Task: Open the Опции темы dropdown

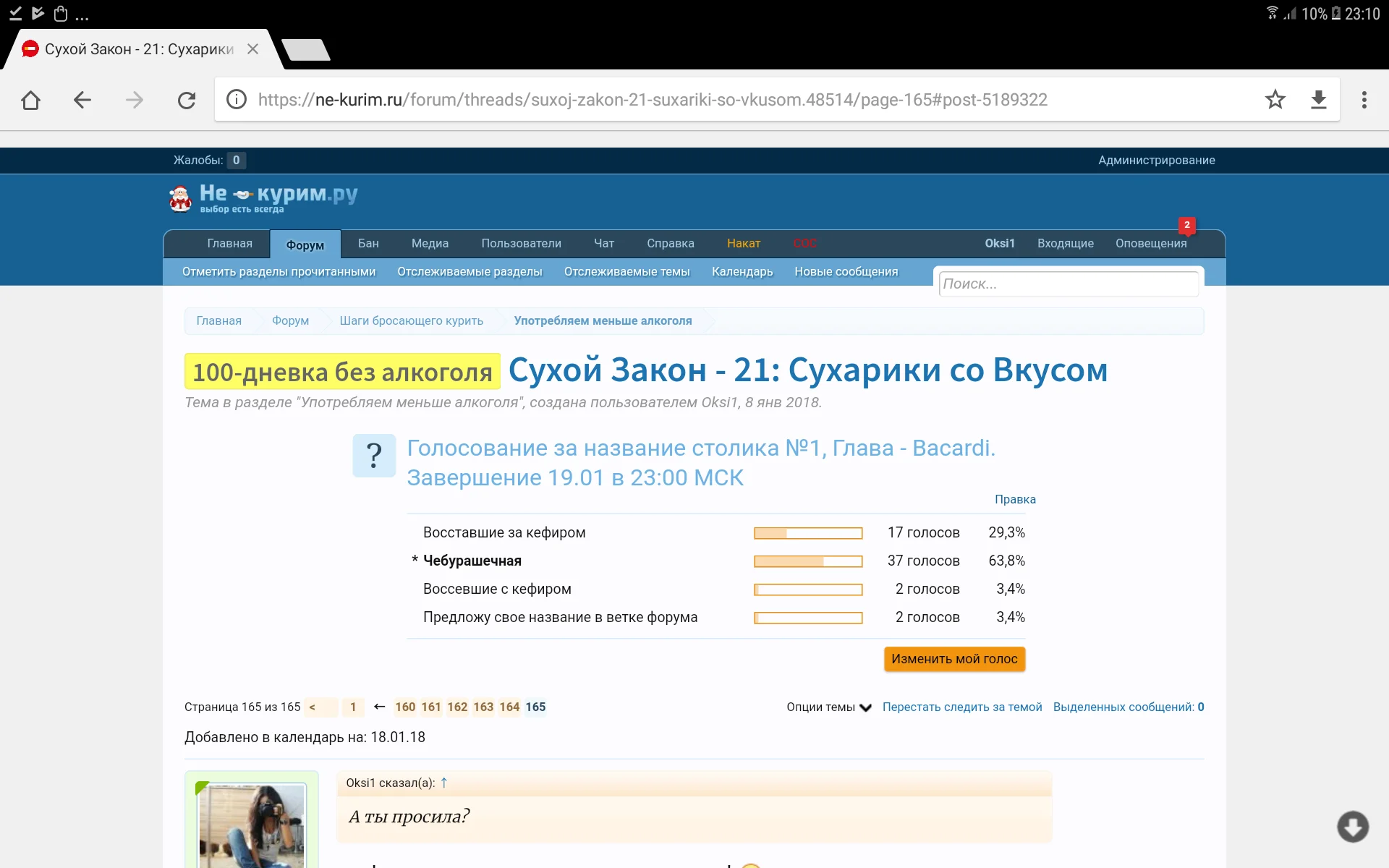Action: [x=828, y=707]
